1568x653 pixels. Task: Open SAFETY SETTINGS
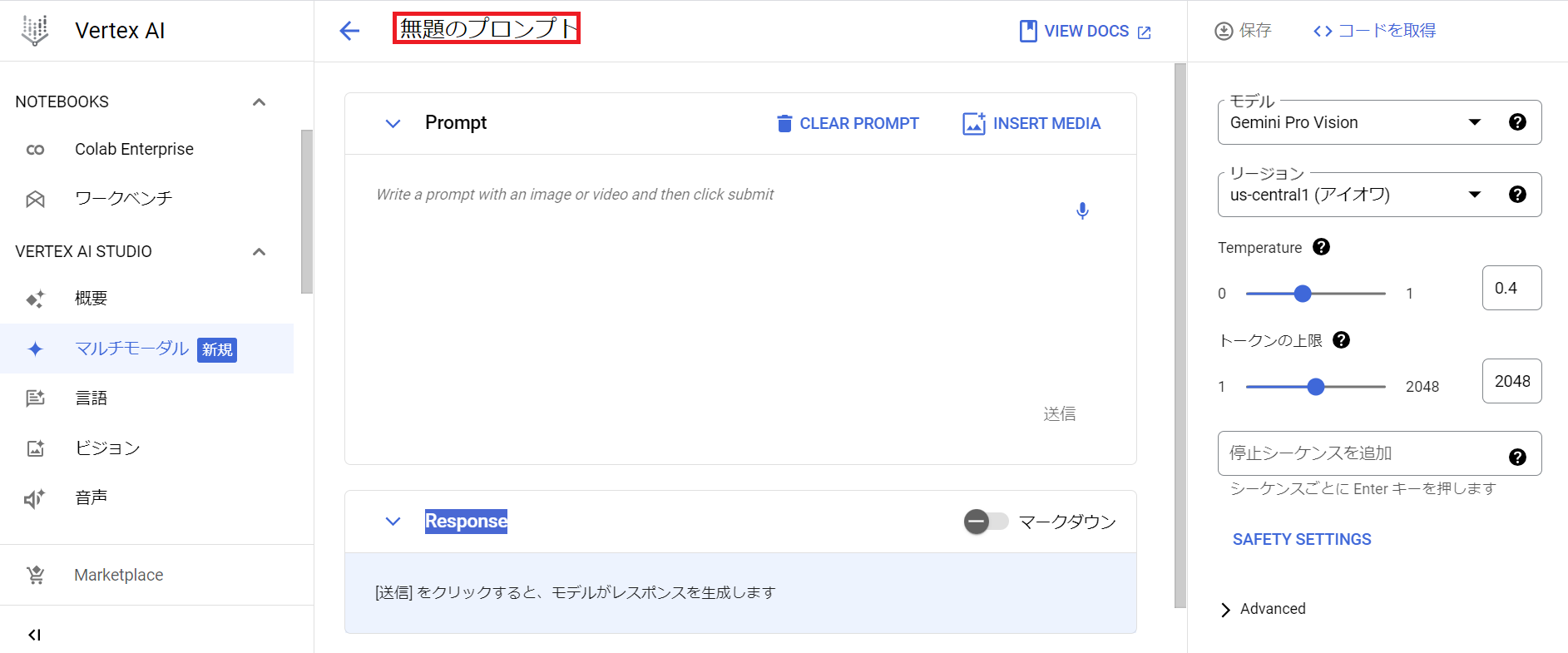(x=1302, y=540)
